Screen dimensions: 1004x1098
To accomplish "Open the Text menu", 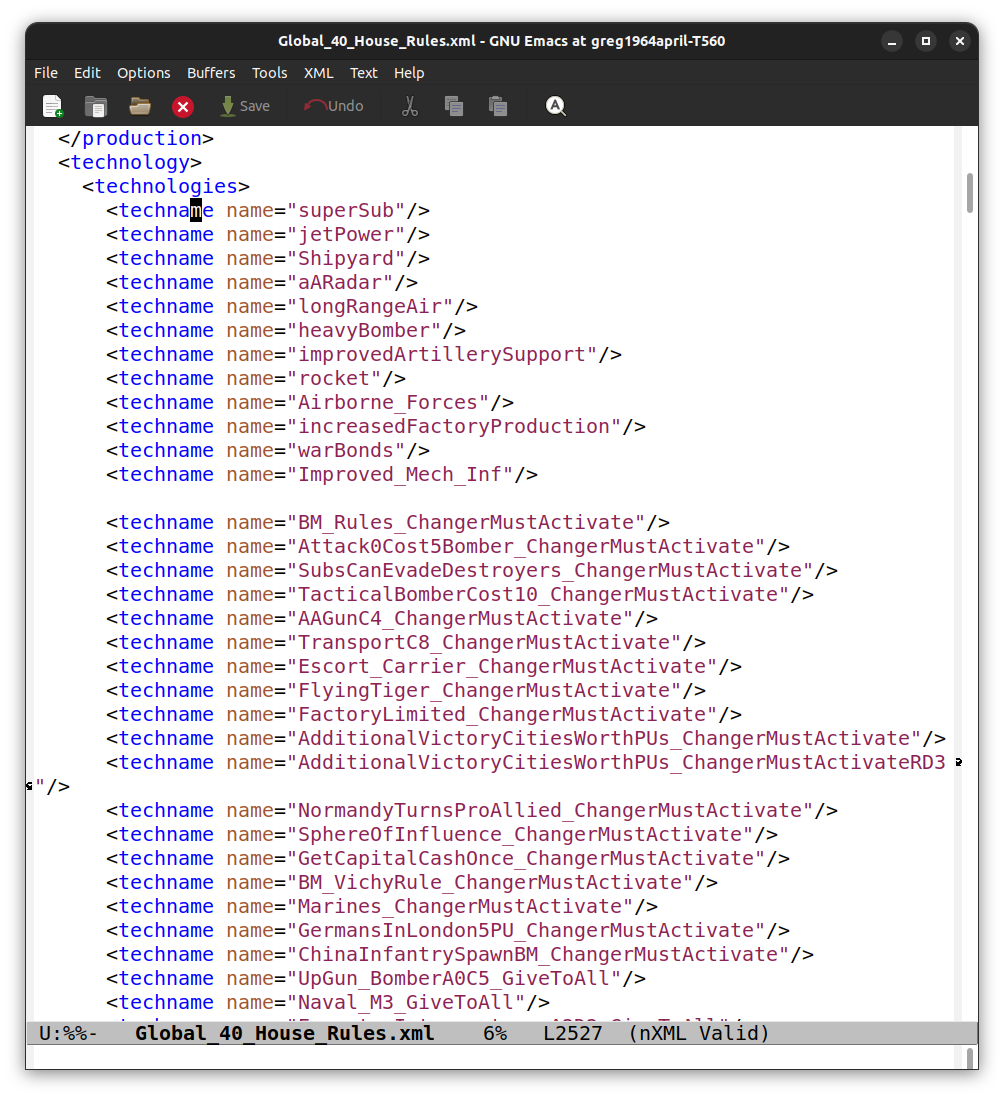I will pyautogui.click(x=363, y=73).
